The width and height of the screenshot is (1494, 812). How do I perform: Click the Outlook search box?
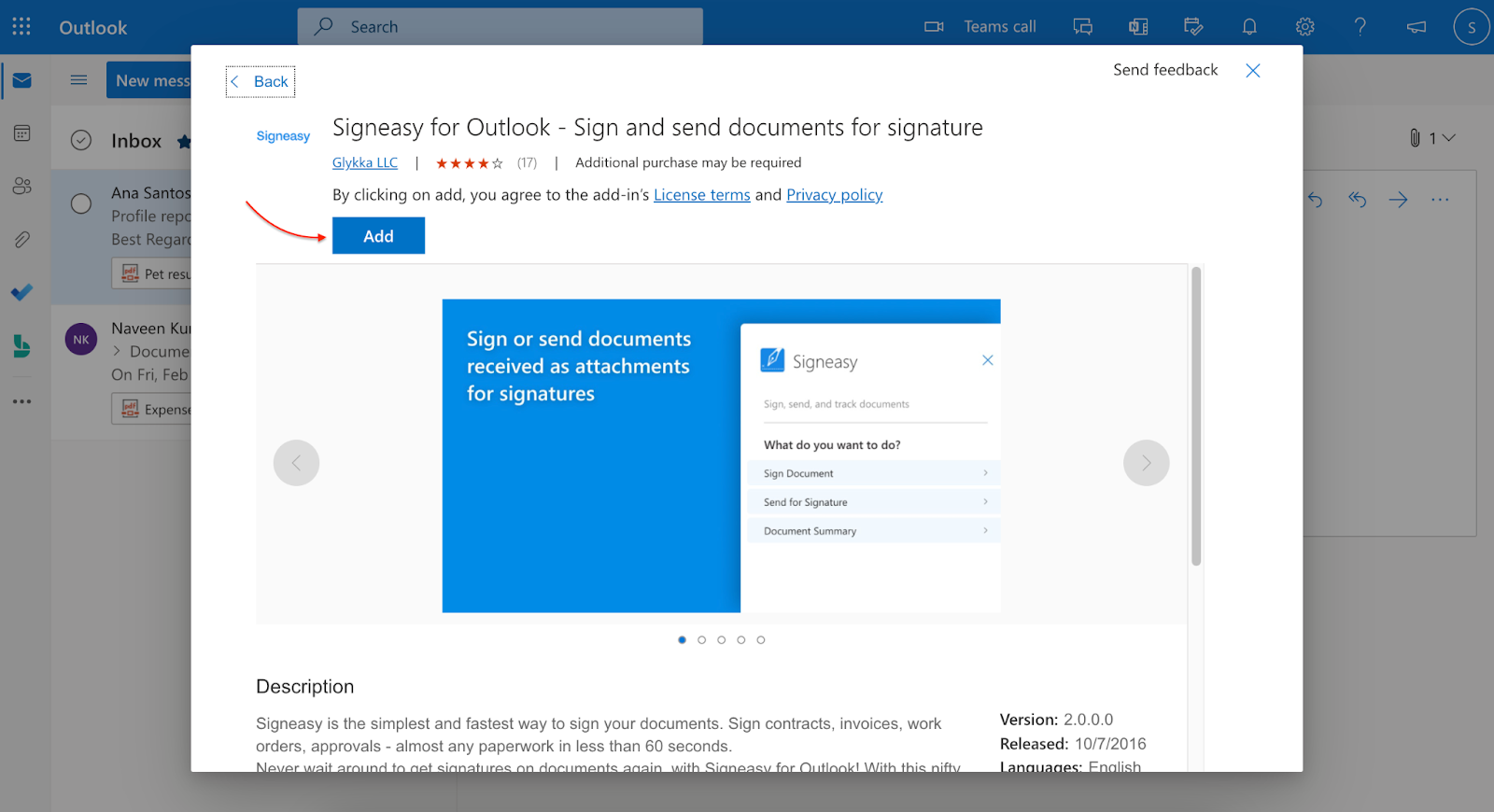point(500,27)
